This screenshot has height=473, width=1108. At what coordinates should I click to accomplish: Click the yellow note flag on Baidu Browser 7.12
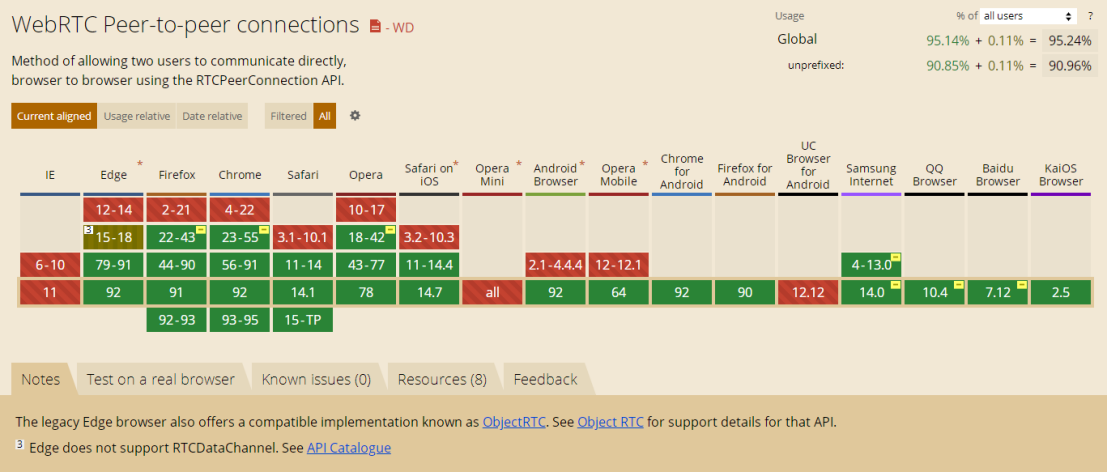[1021, 285]
